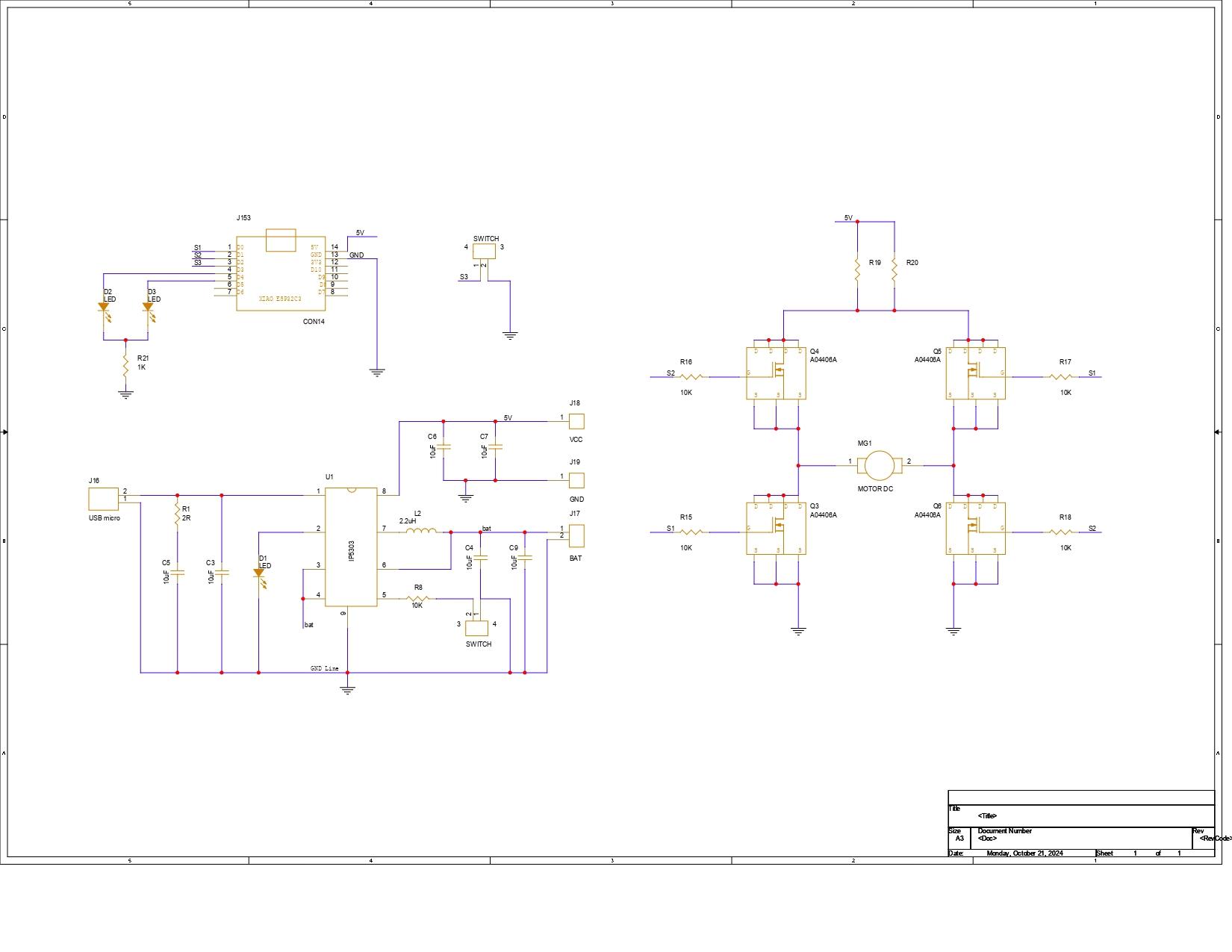This screenshot has height=952, width=1232.
Task: Click the 'A3' size field
Action: point(960,839)
